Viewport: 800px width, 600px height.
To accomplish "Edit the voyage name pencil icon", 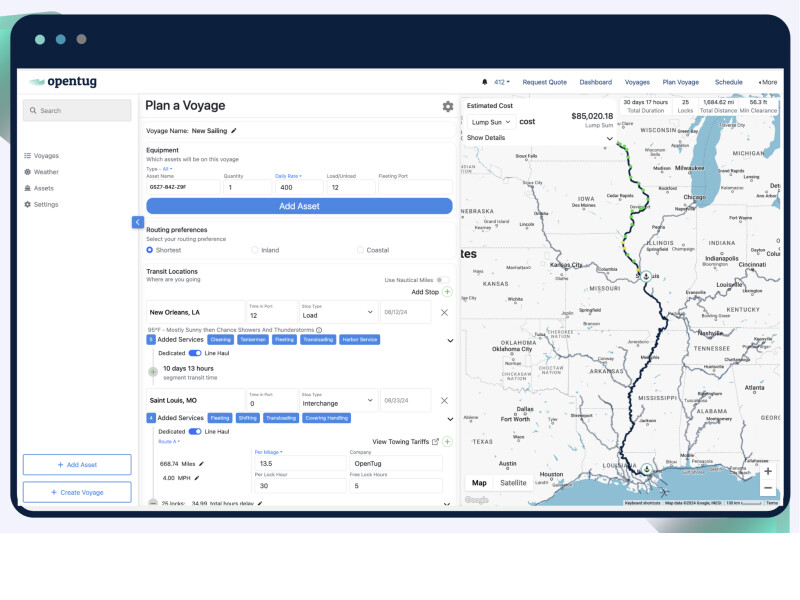I will [234, 131].
